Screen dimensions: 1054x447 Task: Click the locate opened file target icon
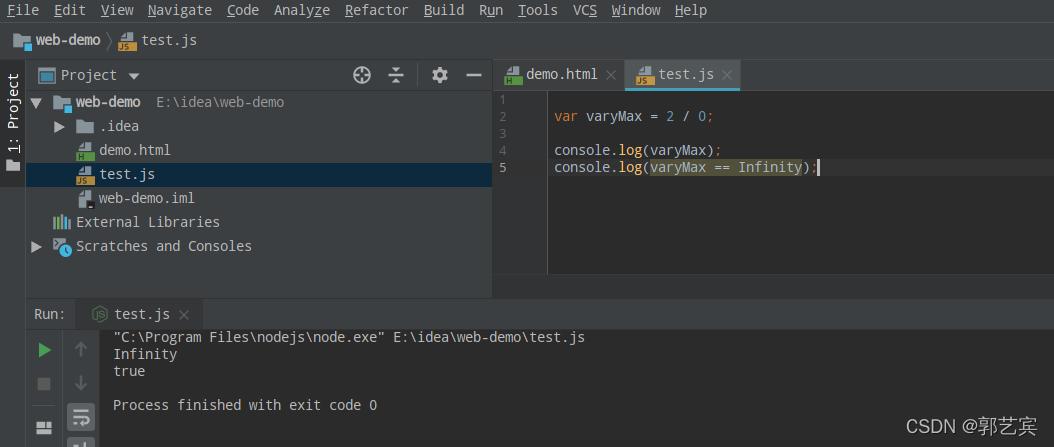click(362, 75)
